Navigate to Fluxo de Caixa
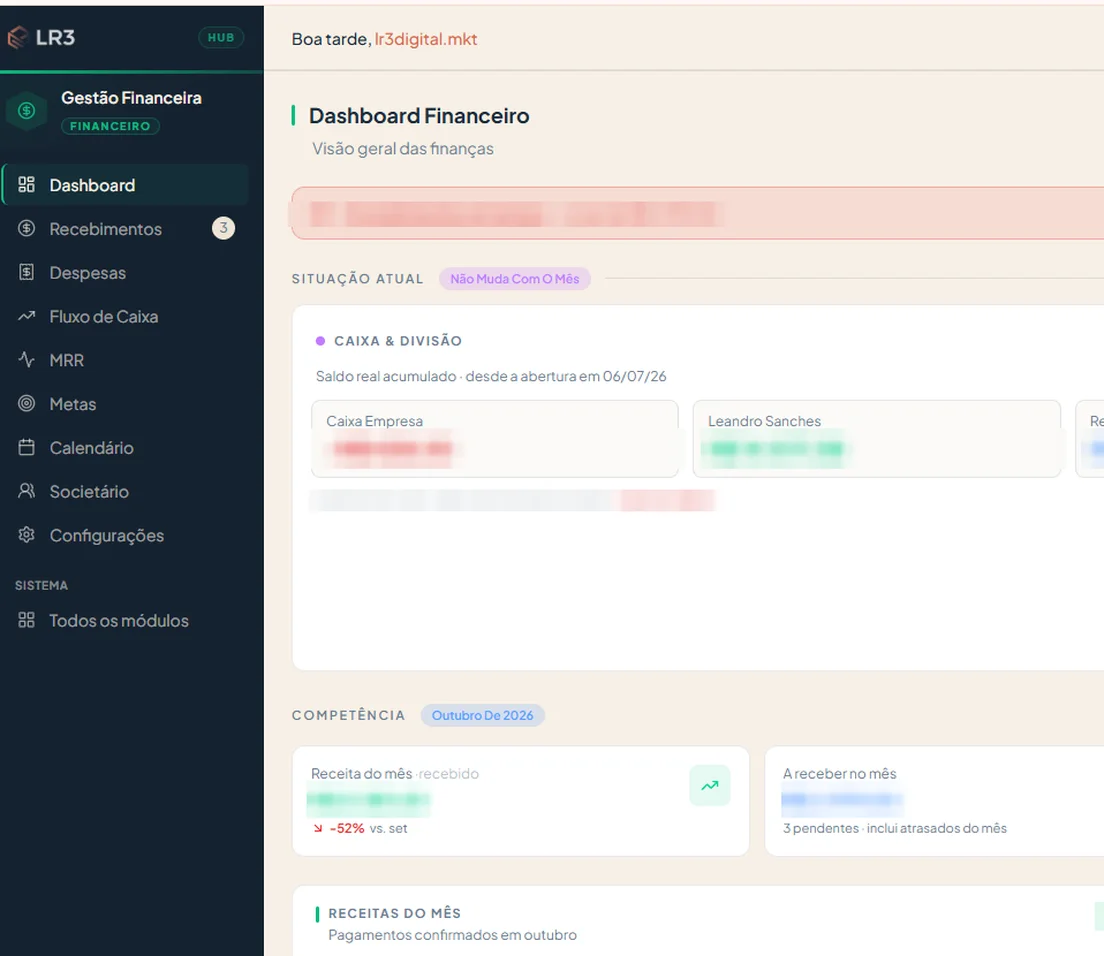1104x956 pixels. [x=126, y=316]
